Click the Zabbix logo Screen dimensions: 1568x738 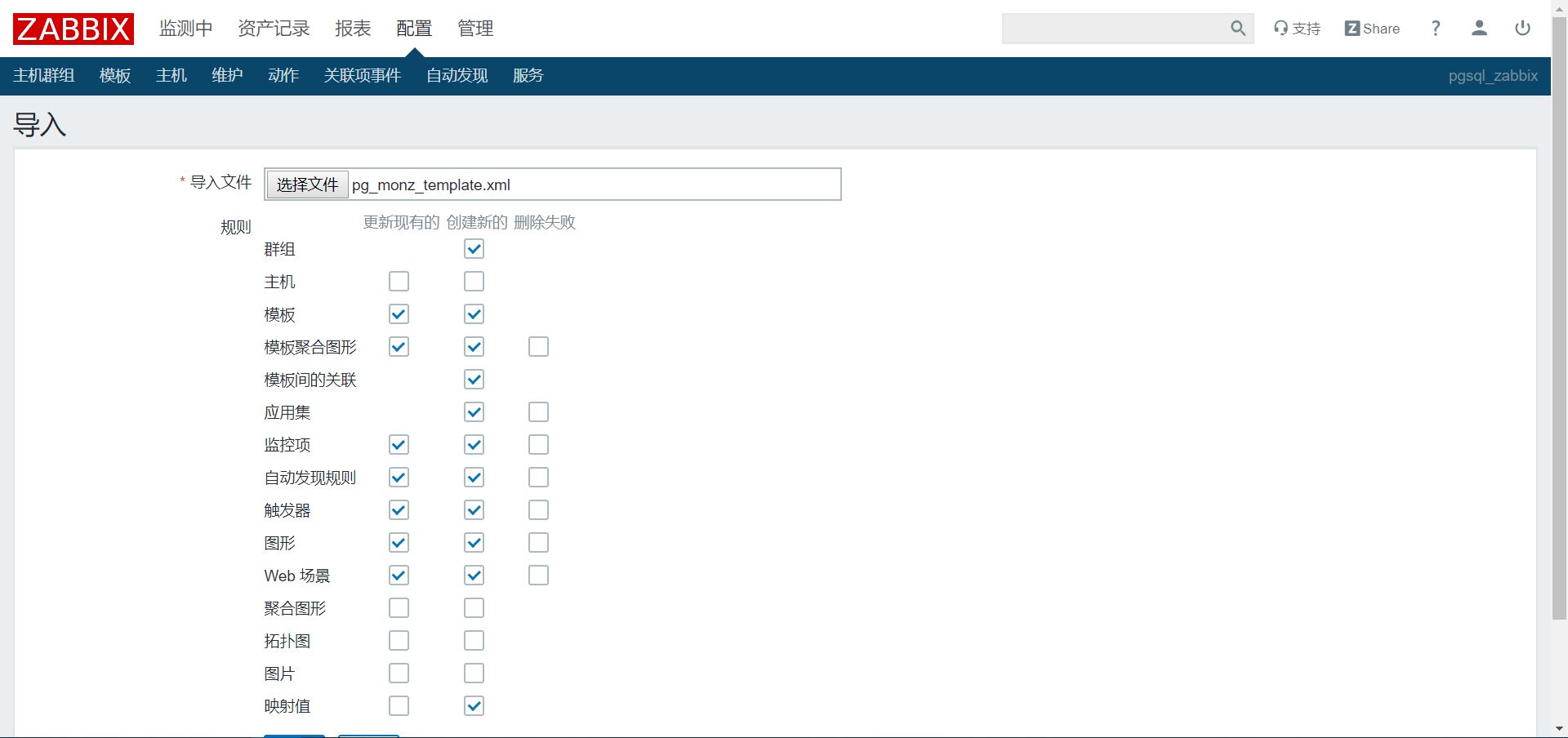73,29
